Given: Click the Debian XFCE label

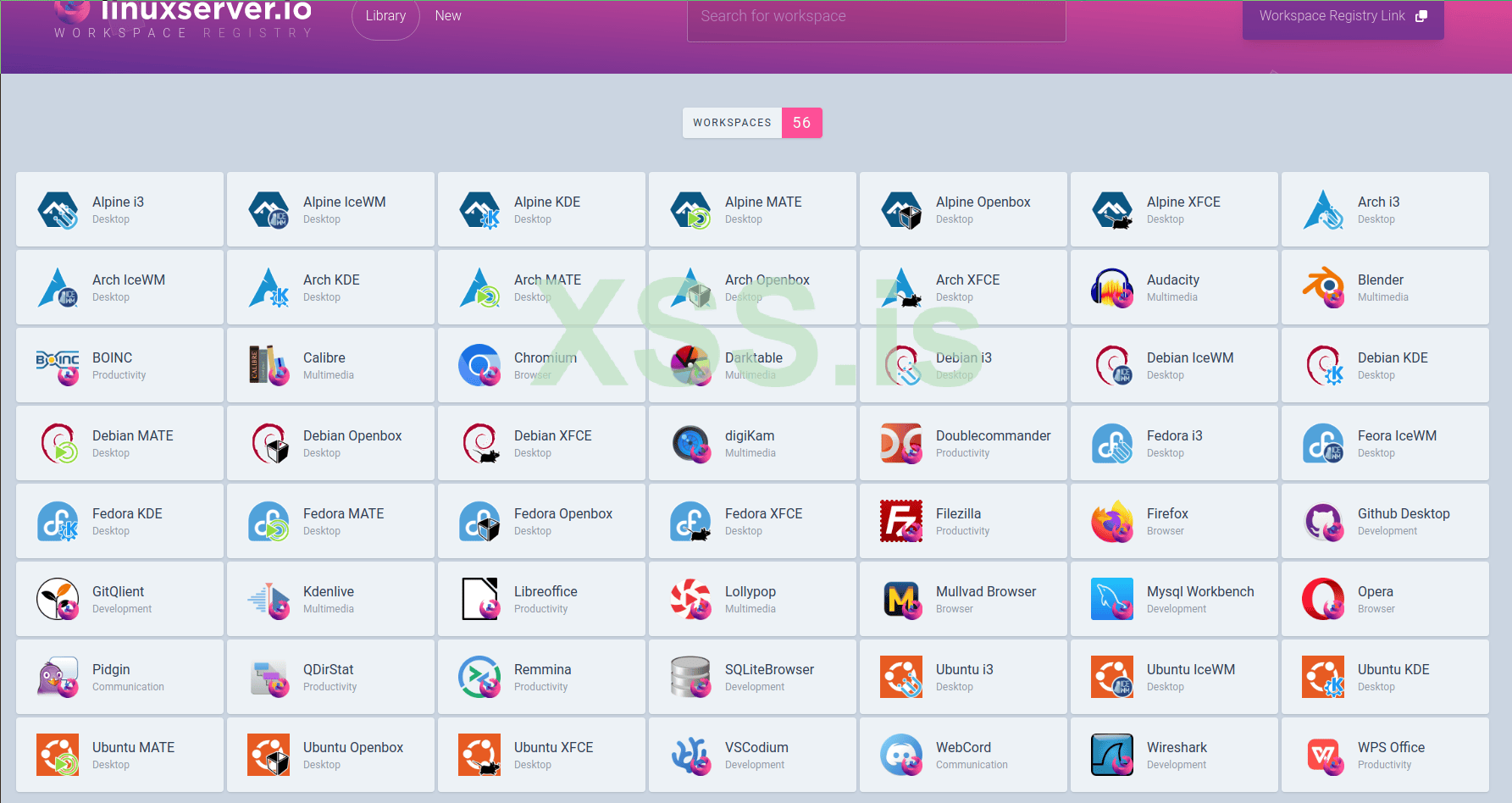Looking at the screenshot, I should [552, 436].
